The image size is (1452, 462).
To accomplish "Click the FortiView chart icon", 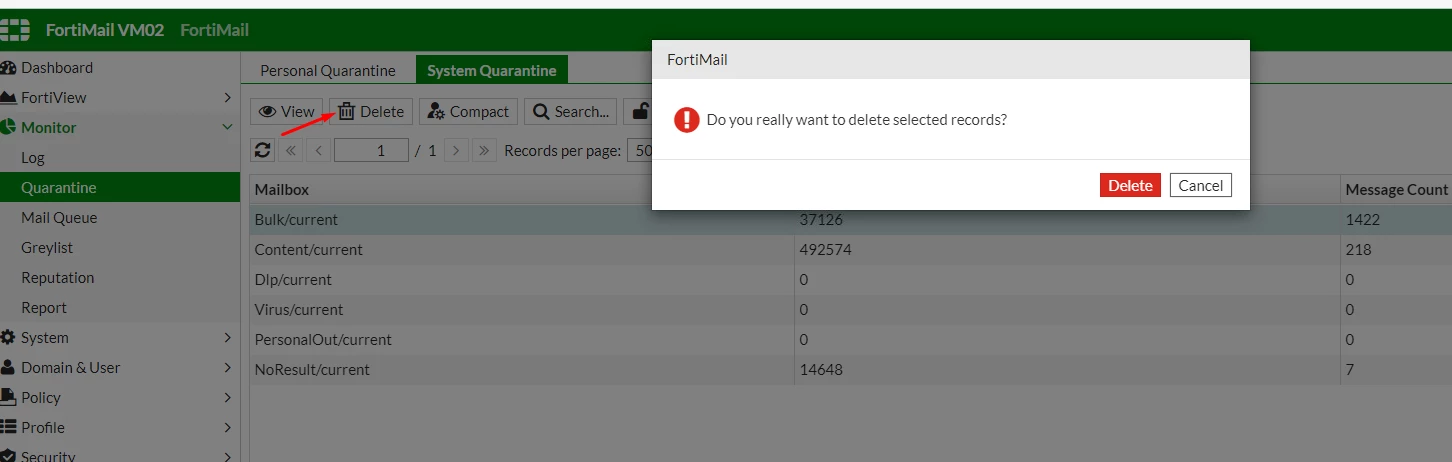I will 8,98.
